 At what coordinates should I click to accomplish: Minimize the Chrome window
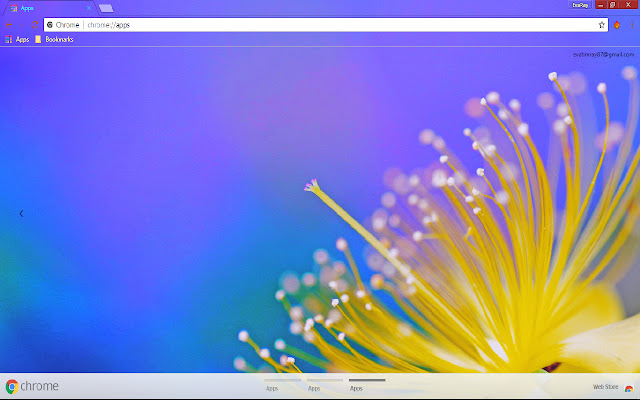600,5
